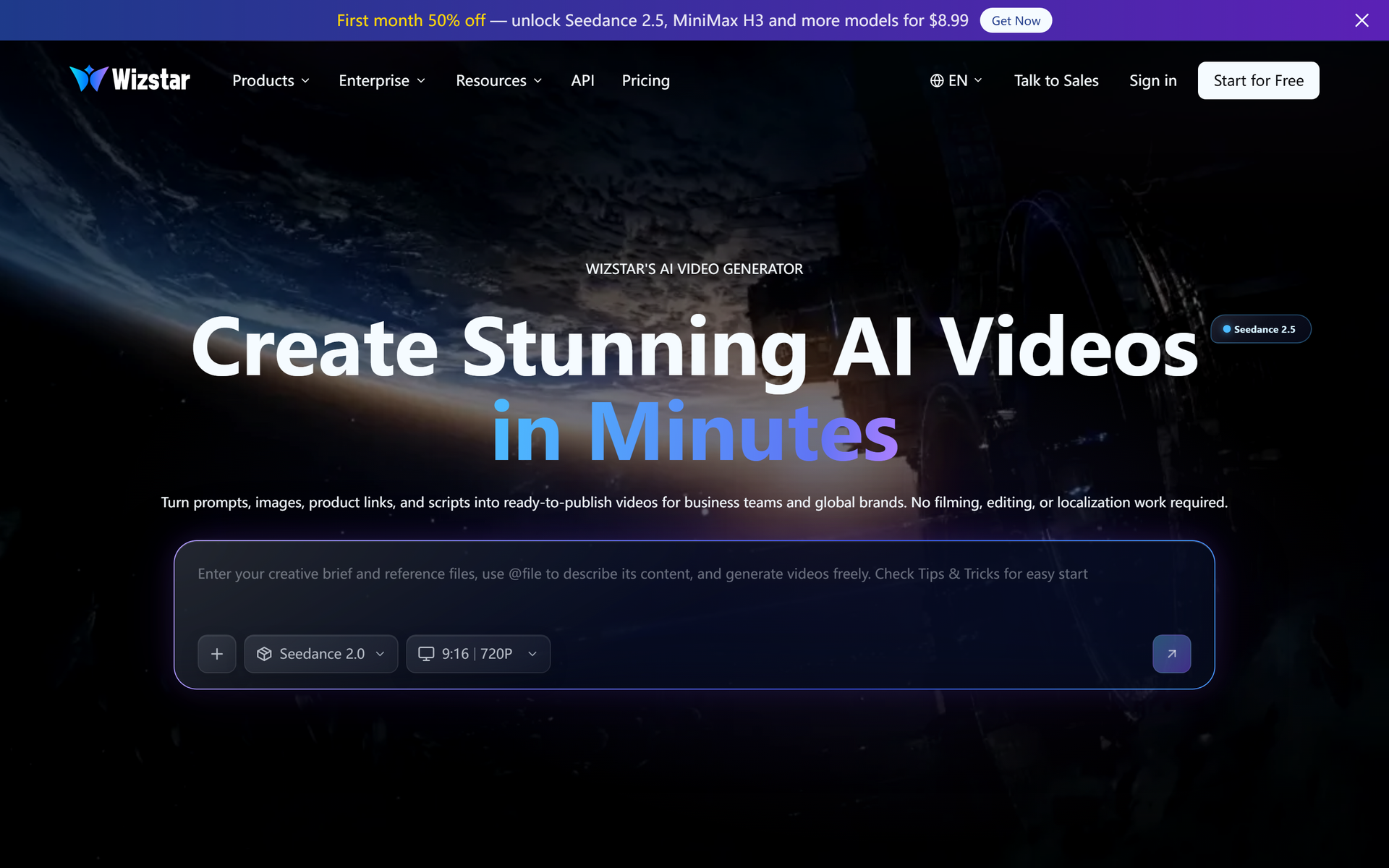Click the arrow submit icon in prompt box
The height and width of the screenshot is (868, 1389).
pos(1171,654)
